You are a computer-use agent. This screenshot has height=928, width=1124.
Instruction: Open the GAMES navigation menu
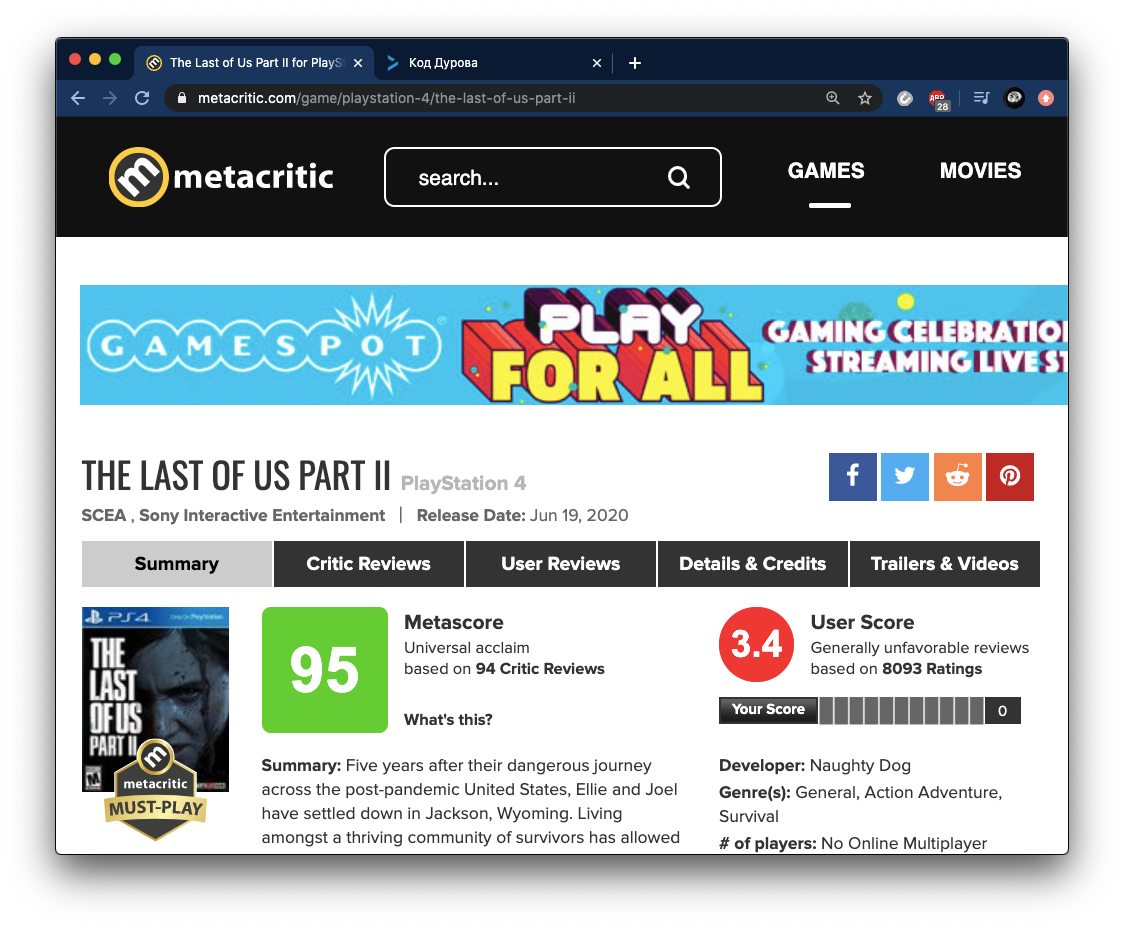click(826, 171)
